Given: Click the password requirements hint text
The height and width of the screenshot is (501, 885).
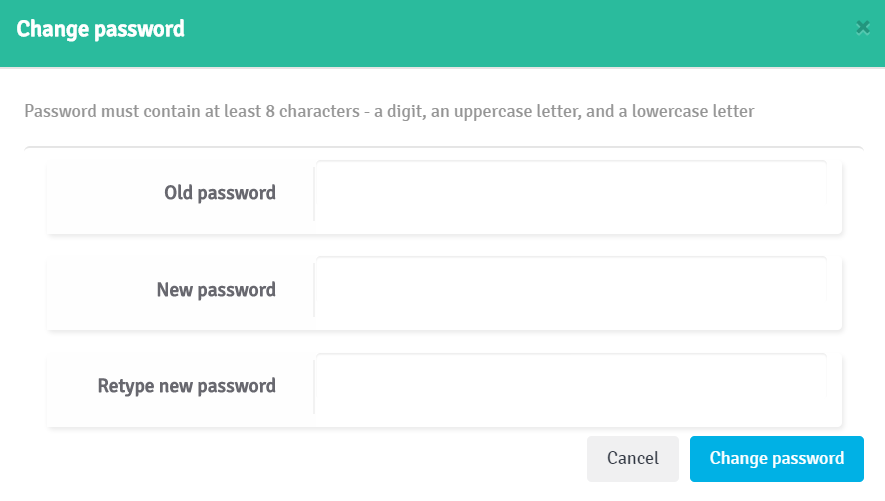Looking at the screenshot, I should coord(389,111).
